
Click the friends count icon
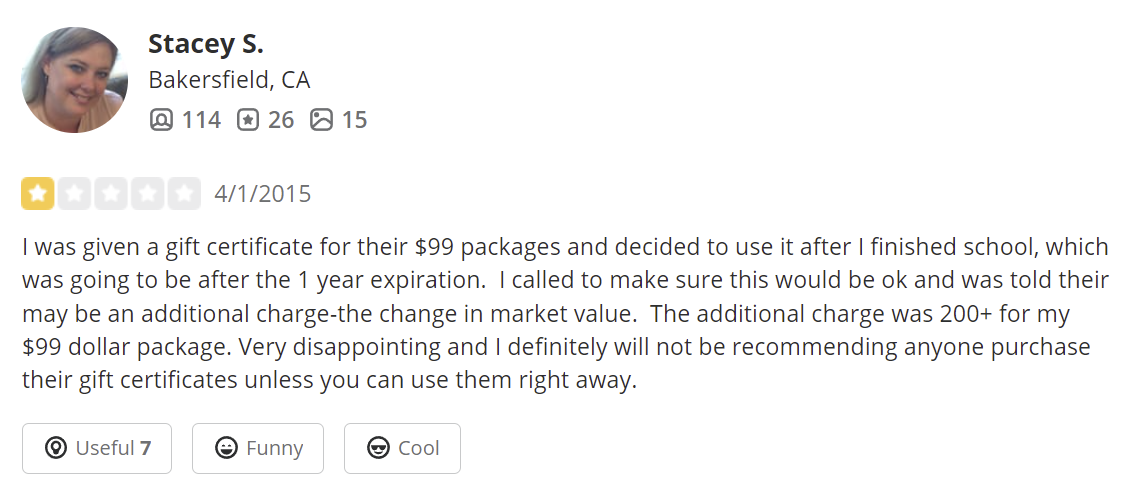click(161, 121)
